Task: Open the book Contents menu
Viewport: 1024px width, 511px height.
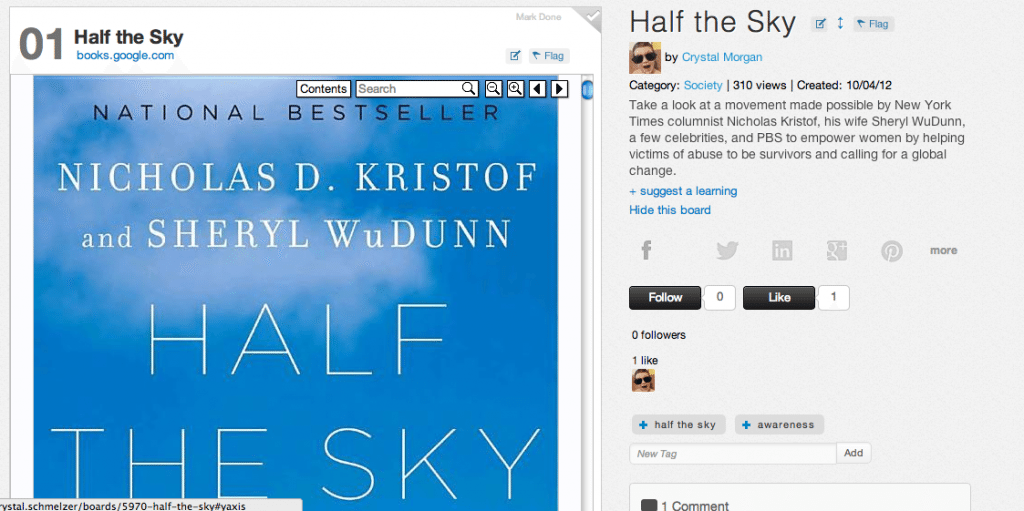Action: click(x=323, y=89)
